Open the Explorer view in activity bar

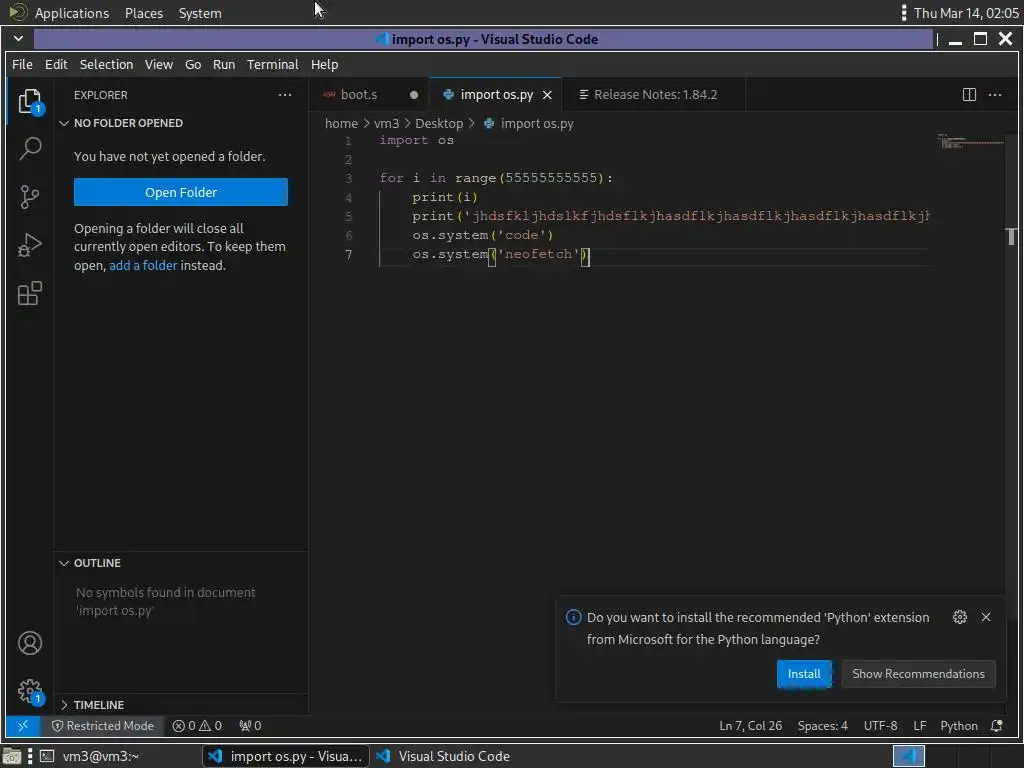29,101
